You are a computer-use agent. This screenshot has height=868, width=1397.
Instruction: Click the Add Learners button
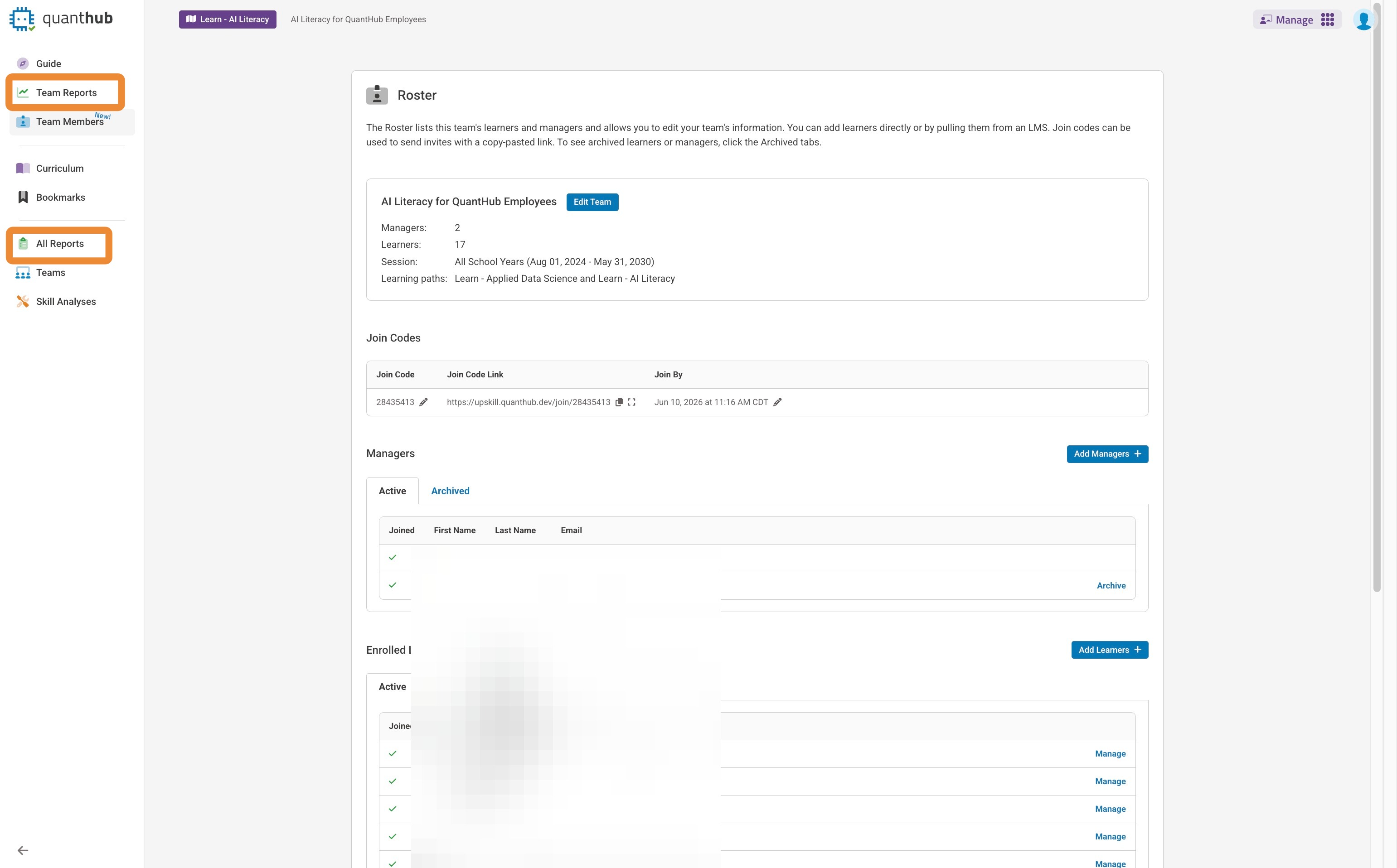point(1109,650)
